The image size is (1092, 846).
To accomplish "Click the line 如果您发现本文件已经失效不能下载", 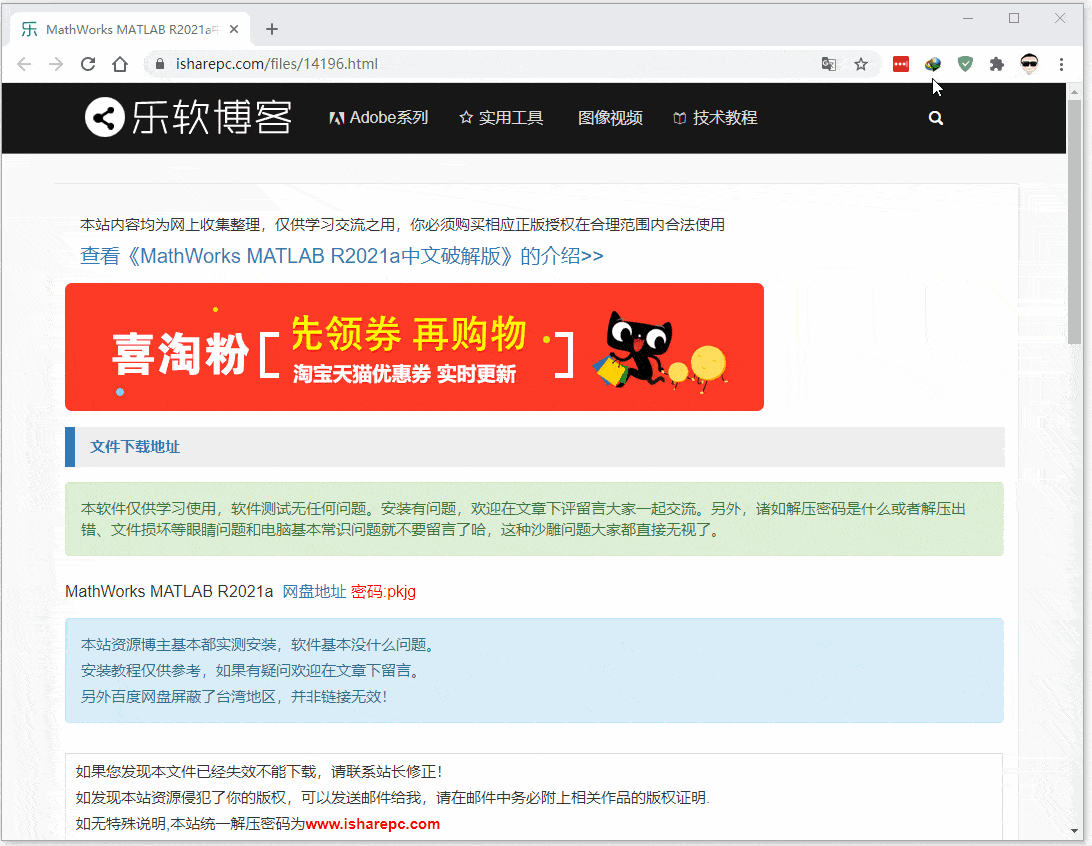I will 259,771.
